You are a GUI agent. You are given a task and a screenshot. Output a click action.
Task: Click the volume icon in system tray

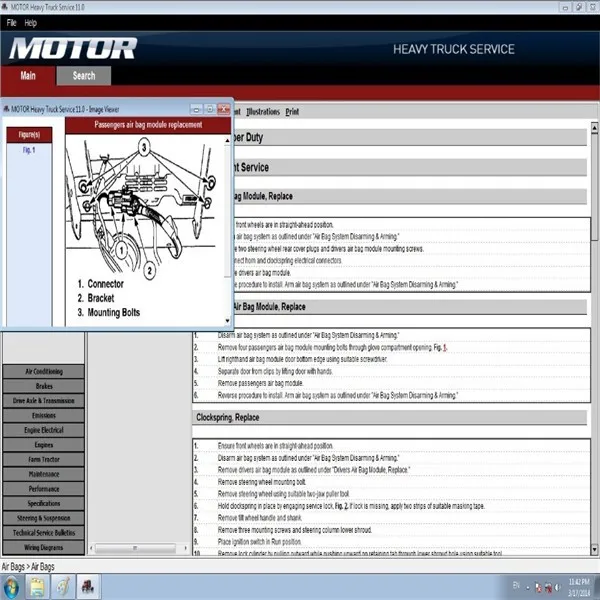coord(558,587)
